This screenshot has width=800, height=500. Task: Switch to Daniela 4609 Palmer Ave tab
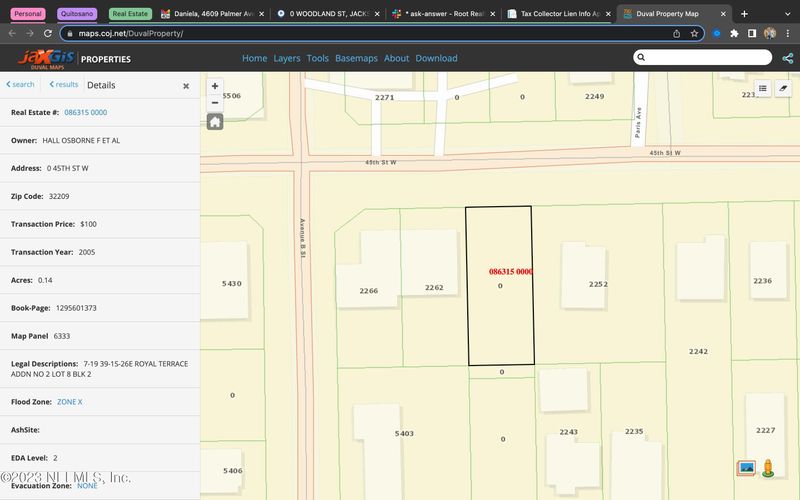pos(212,14)
